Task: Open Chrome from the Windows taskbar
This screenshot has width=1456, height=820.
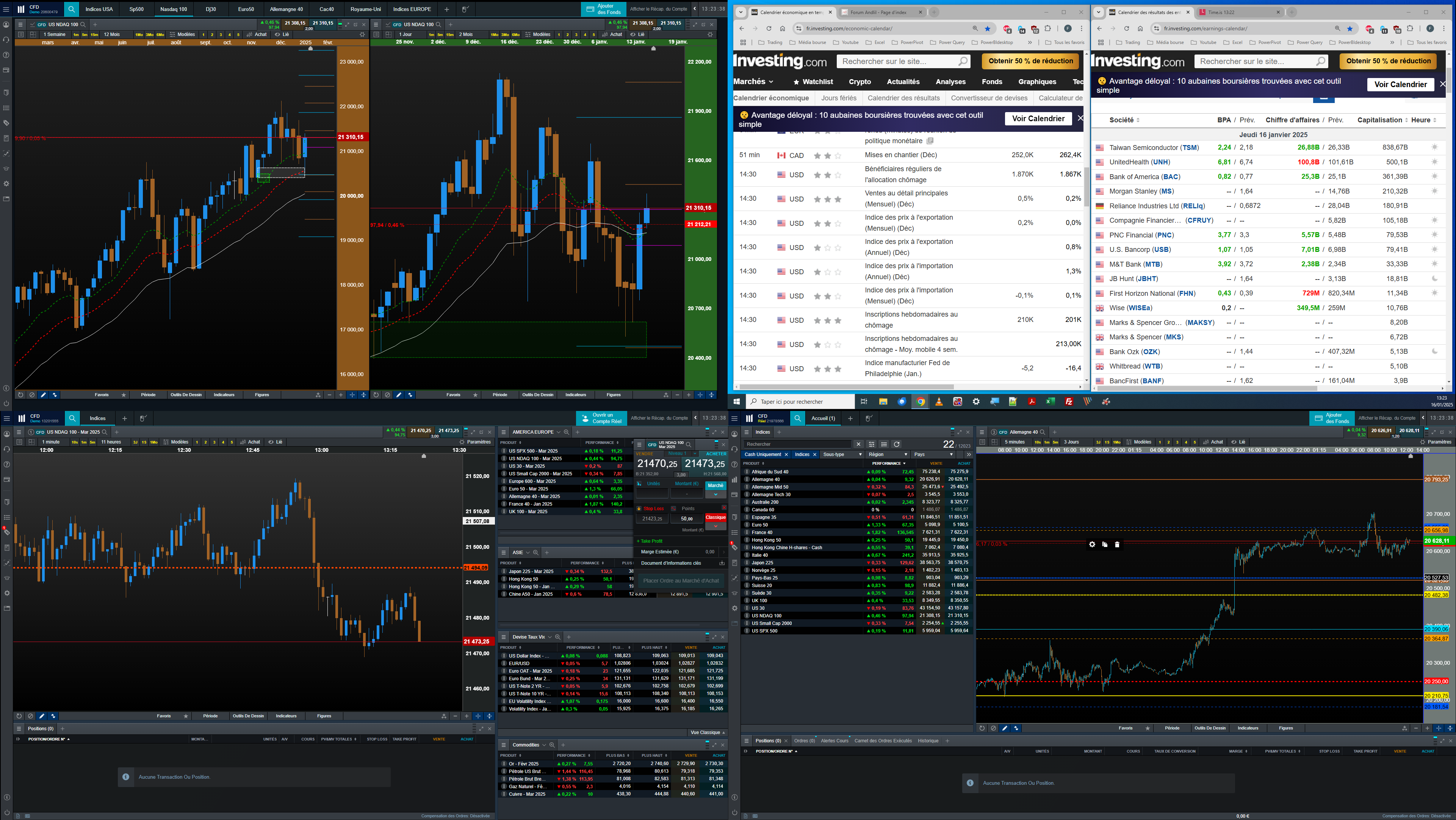Action: point(920,401)
